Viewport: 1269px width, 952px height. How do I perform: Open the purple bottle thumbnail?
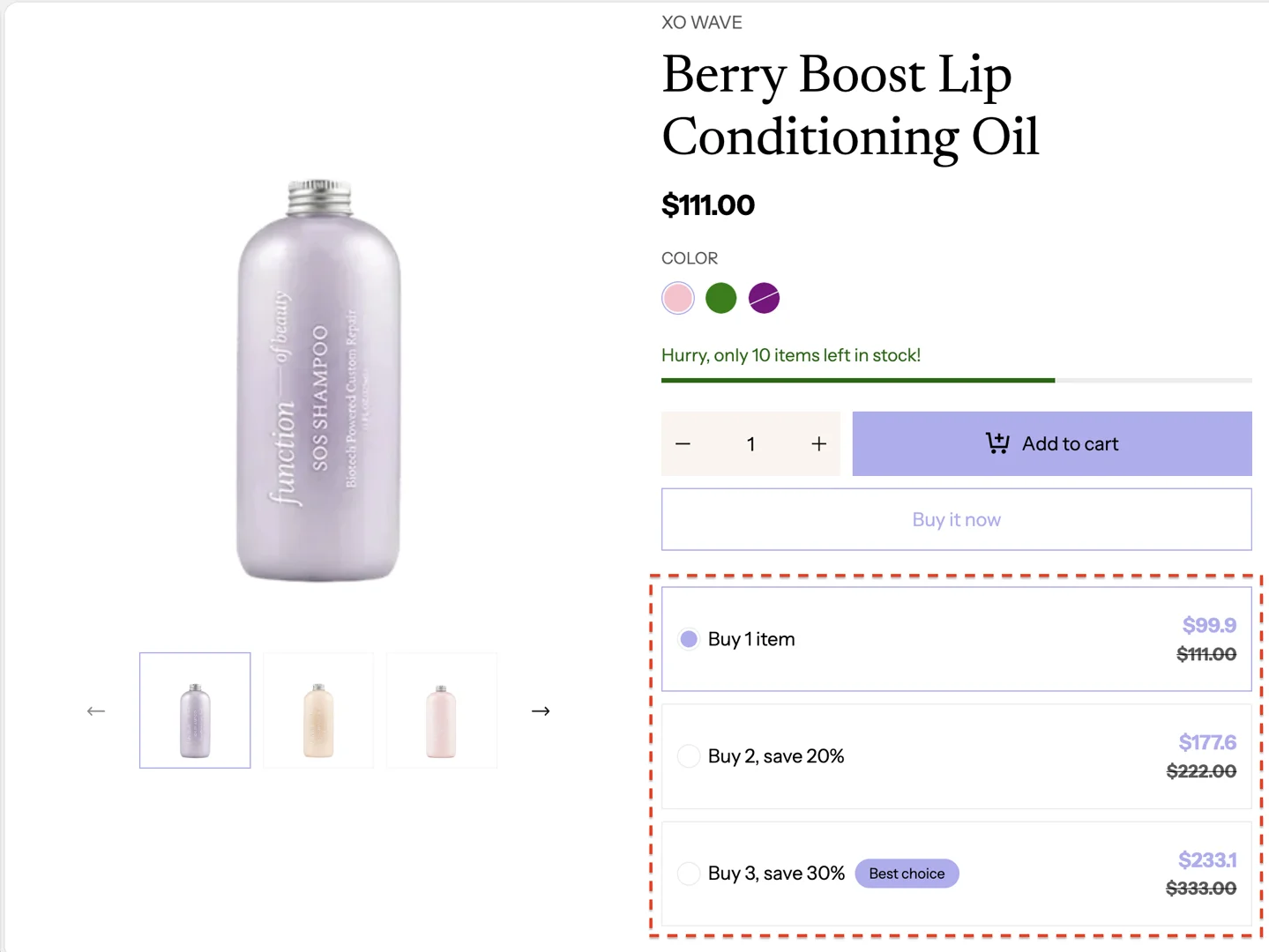coord(195,710)
